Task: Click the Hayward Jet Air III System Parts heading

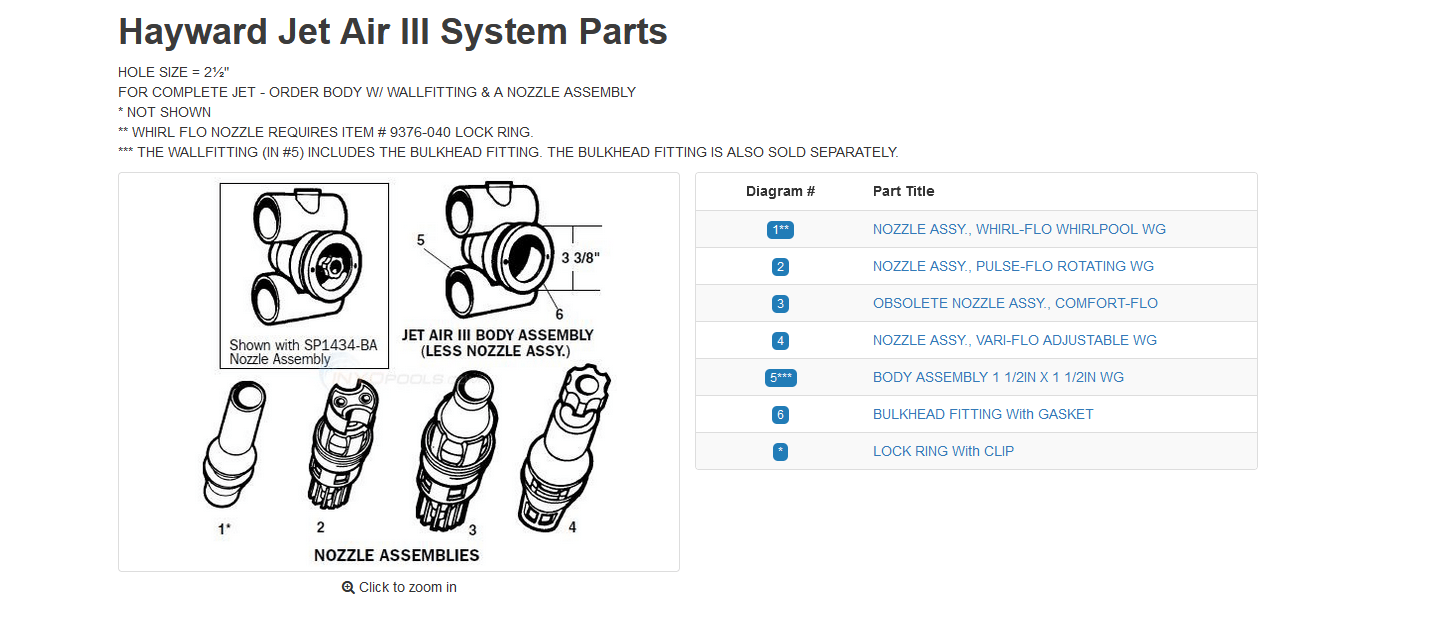Action: (x=393, y=32)
